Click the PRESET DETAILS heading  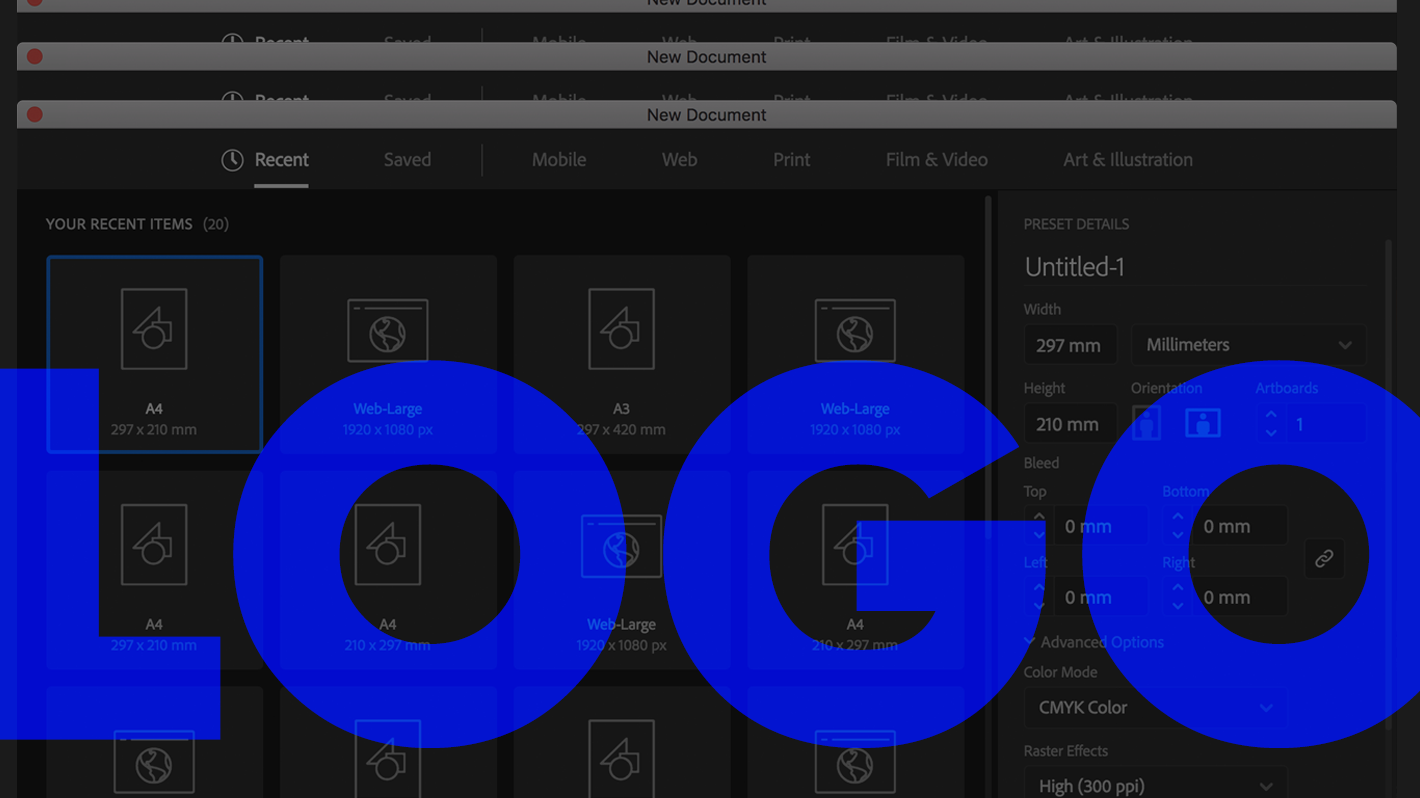pyautogui.click(x=1076, y=224)
